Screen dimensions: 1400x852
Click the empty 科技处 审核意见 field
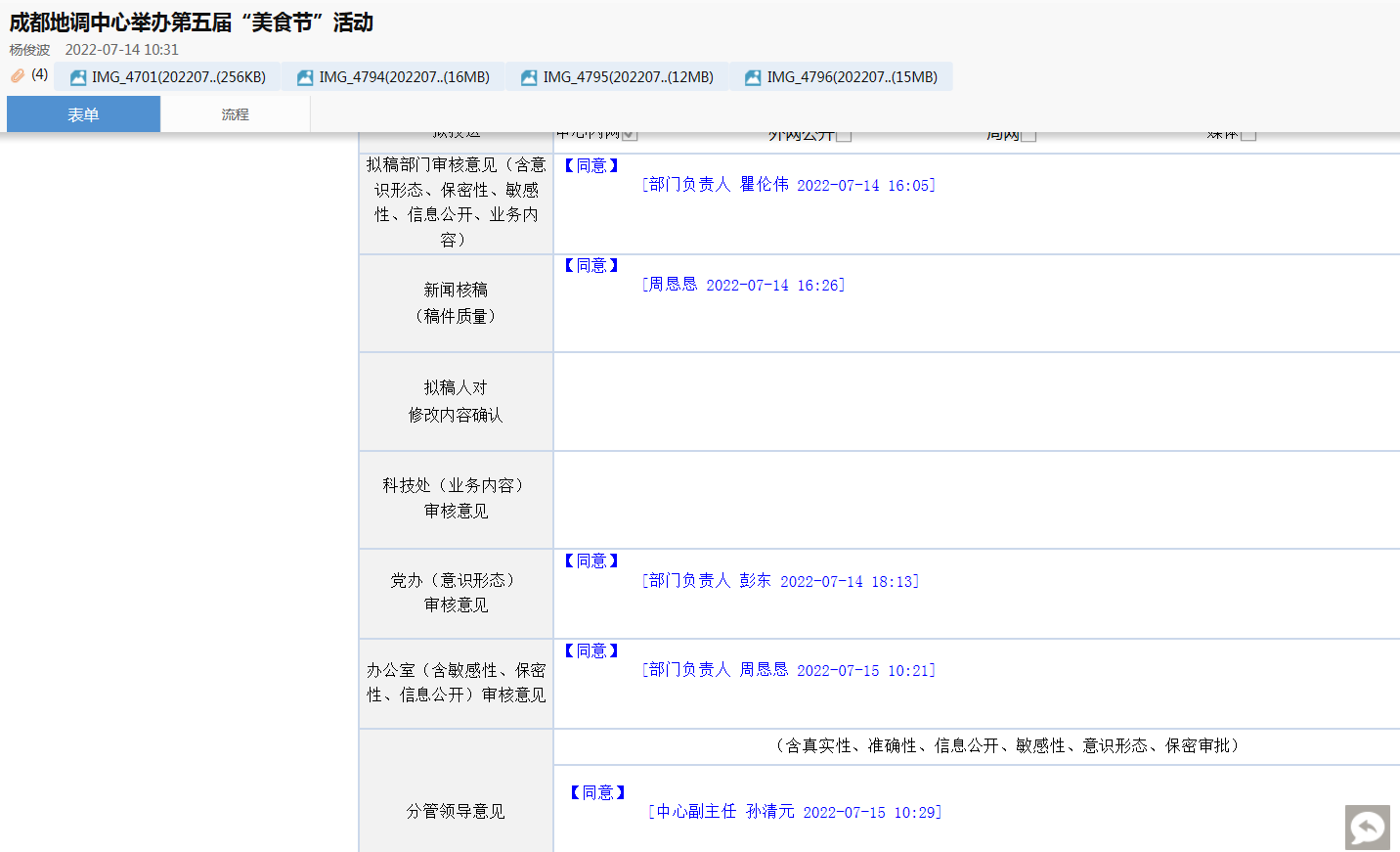coord(976,499)
